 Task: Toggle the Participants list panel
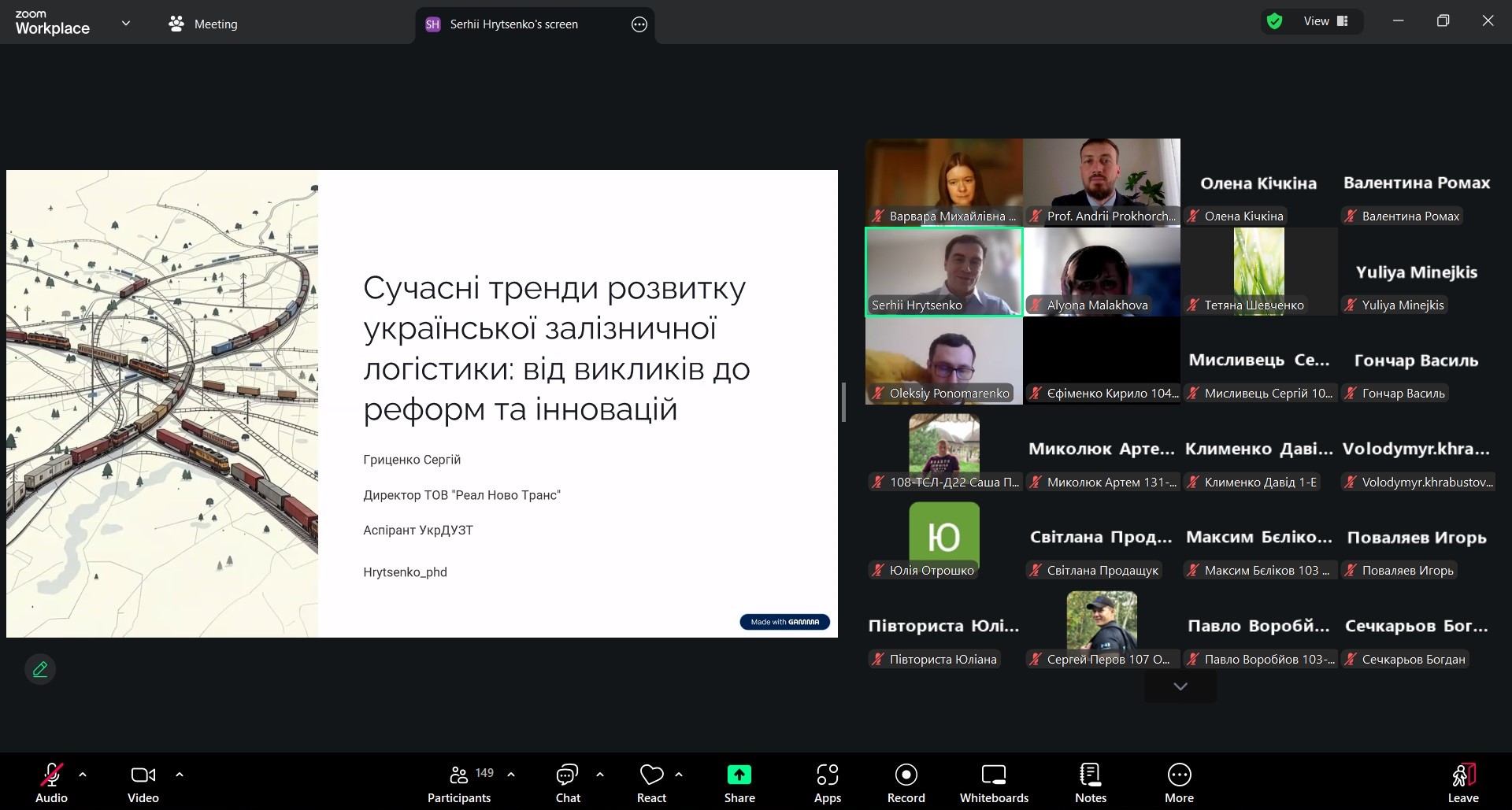(459, 782)
